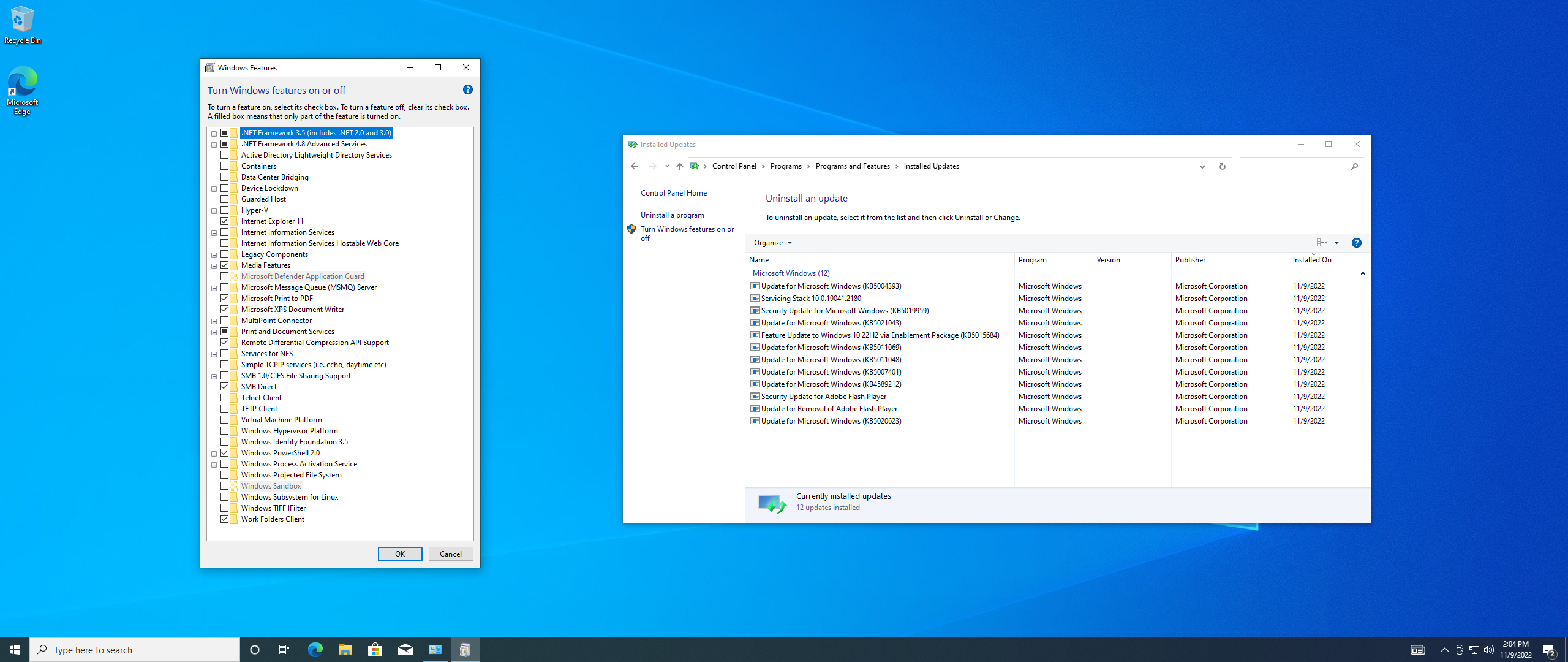Viewport: 1568px width, 662px height.
Task: Open the notification center icon
Action: coord(1549,650)
